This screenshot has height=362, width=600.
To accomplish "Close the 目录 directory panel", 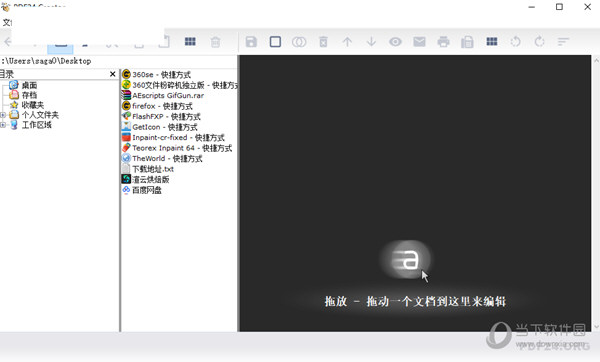I will click(x=112, y=74).
